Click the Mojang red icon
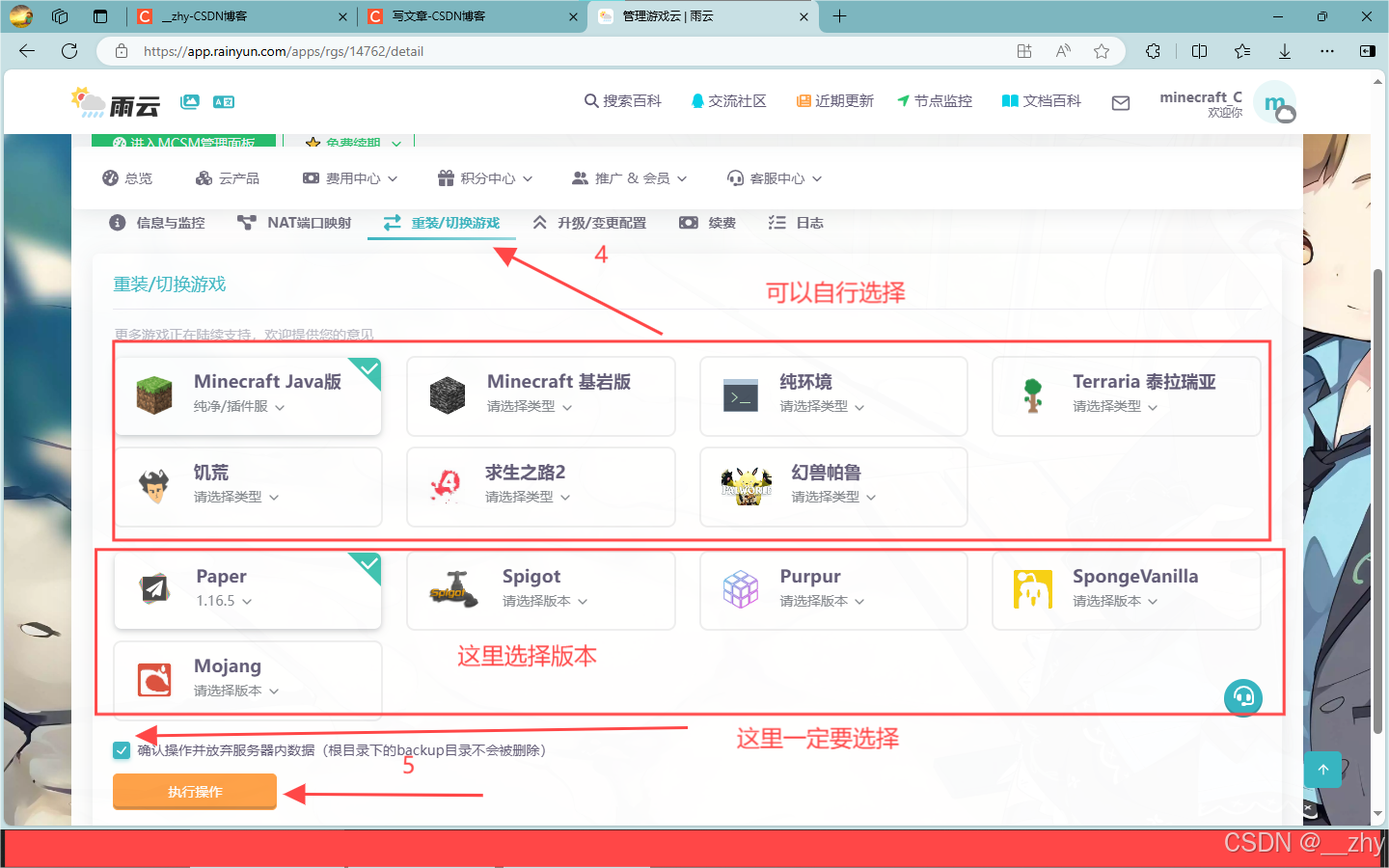The width and height of the screenshot is (1389, 868). coord(154,679)
